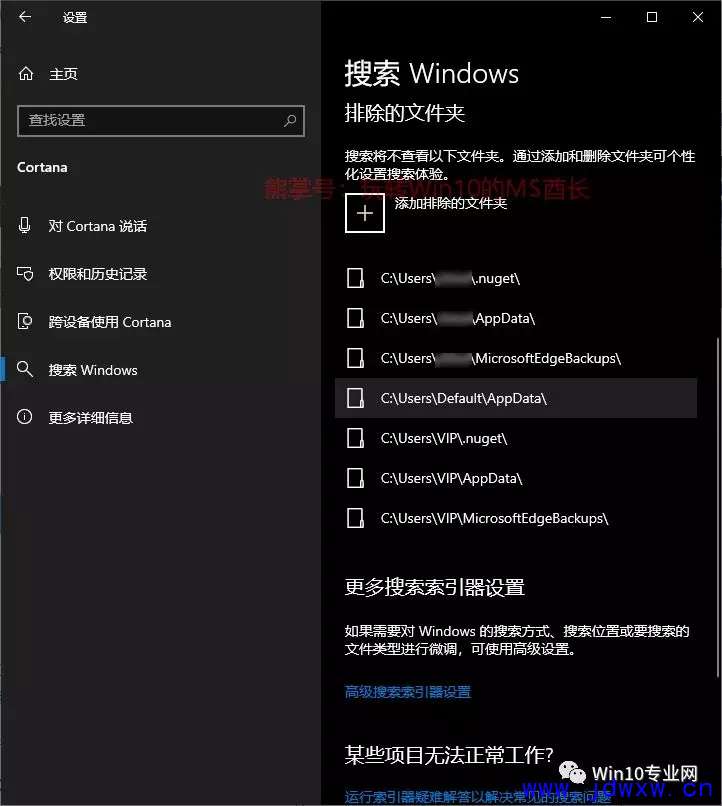Open 高级搜索索引器设置 link

tap(408, 692)
